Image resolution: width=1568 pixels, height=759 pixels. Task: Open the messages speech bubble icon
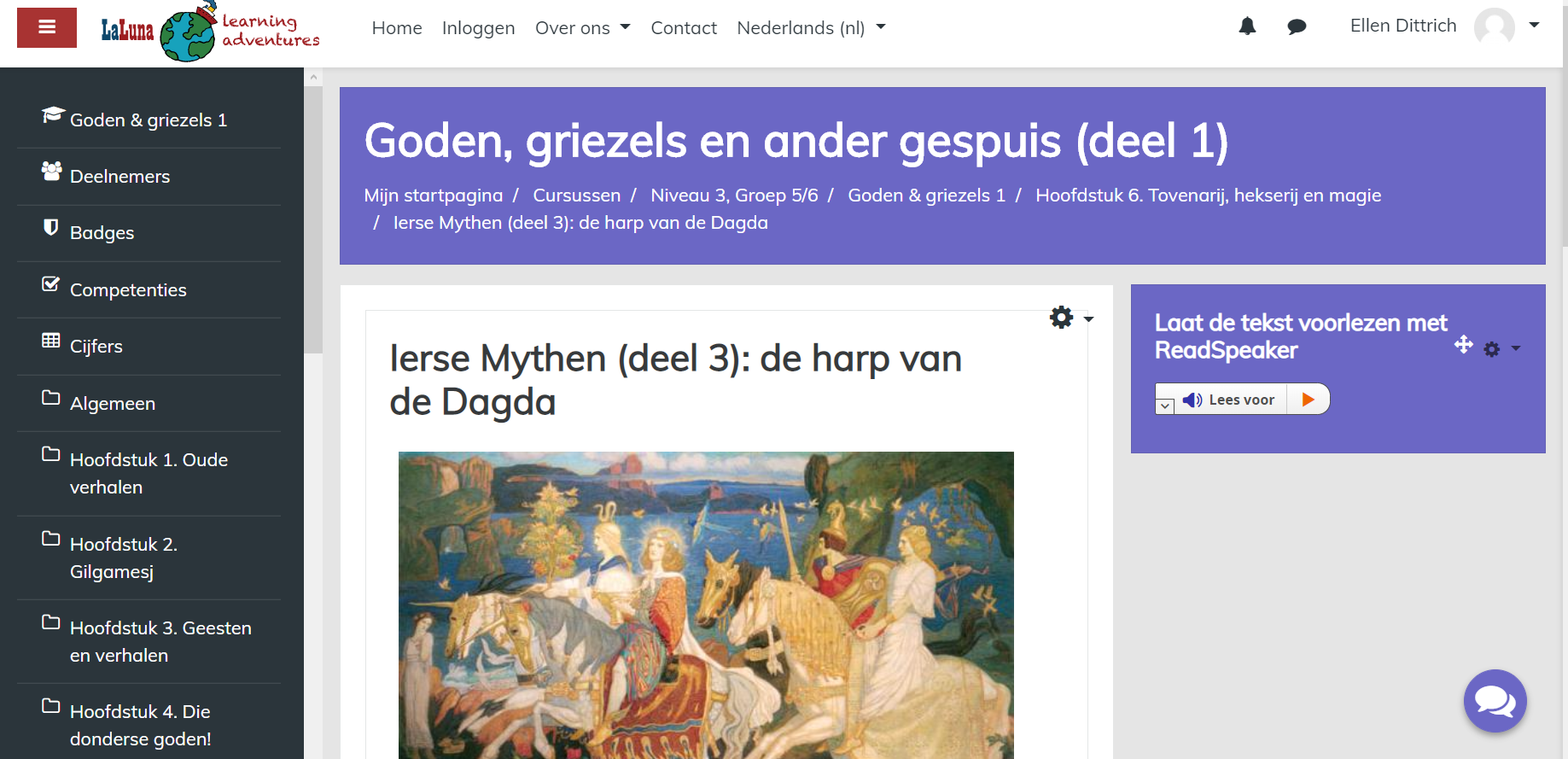[x=1297, y=27]
